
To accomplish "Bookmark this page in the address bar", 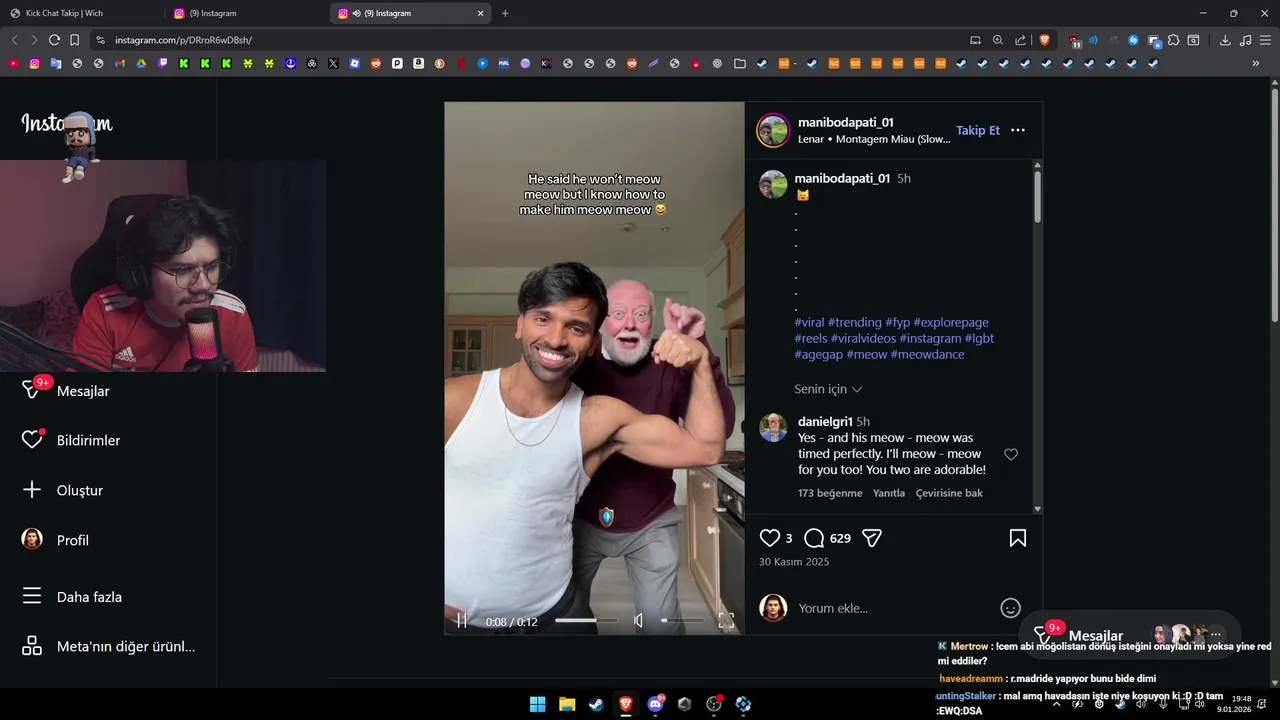I will [x=74, y=40].
